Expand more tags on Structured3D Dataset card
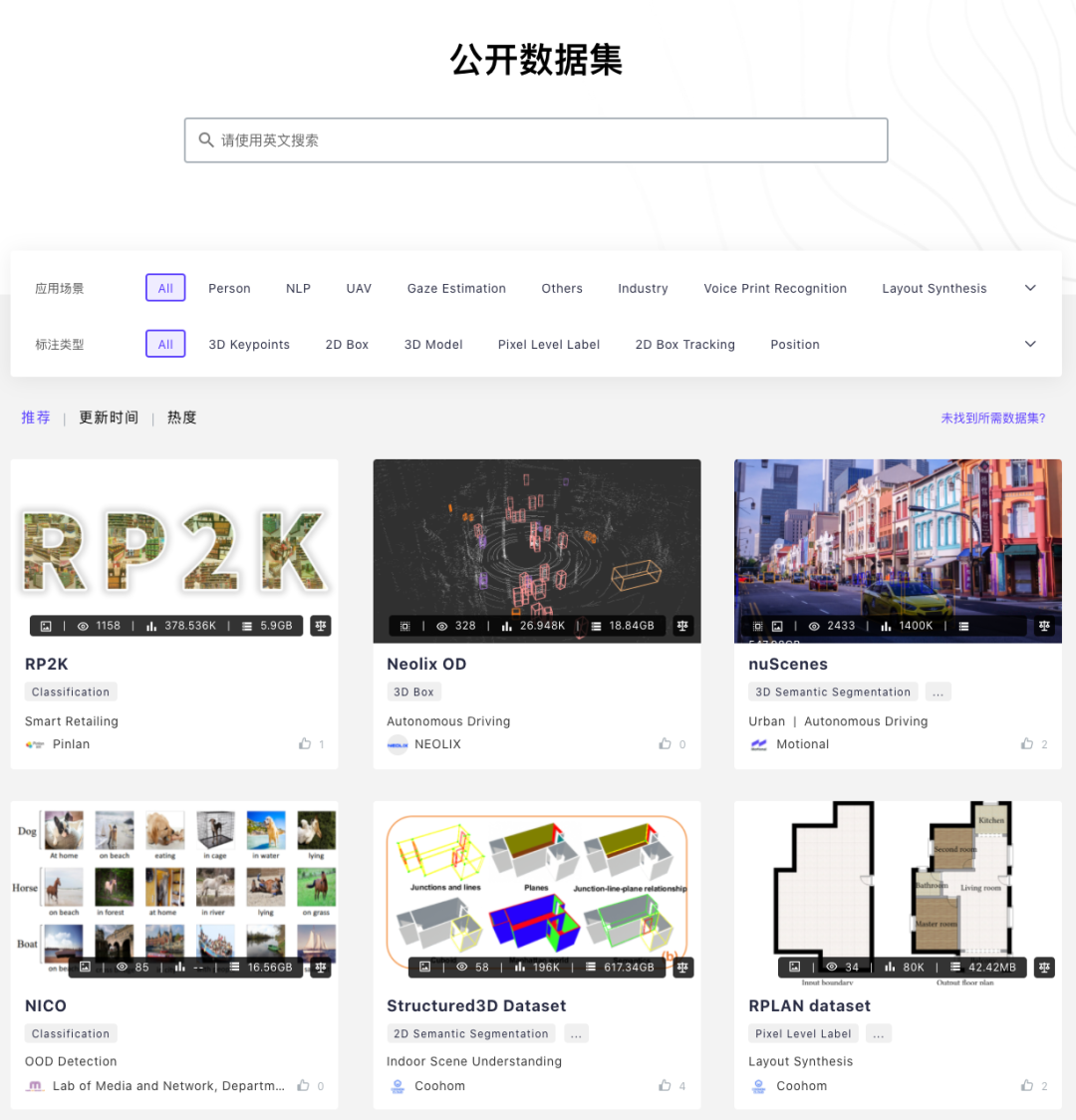 click(x=576, y=1033)
